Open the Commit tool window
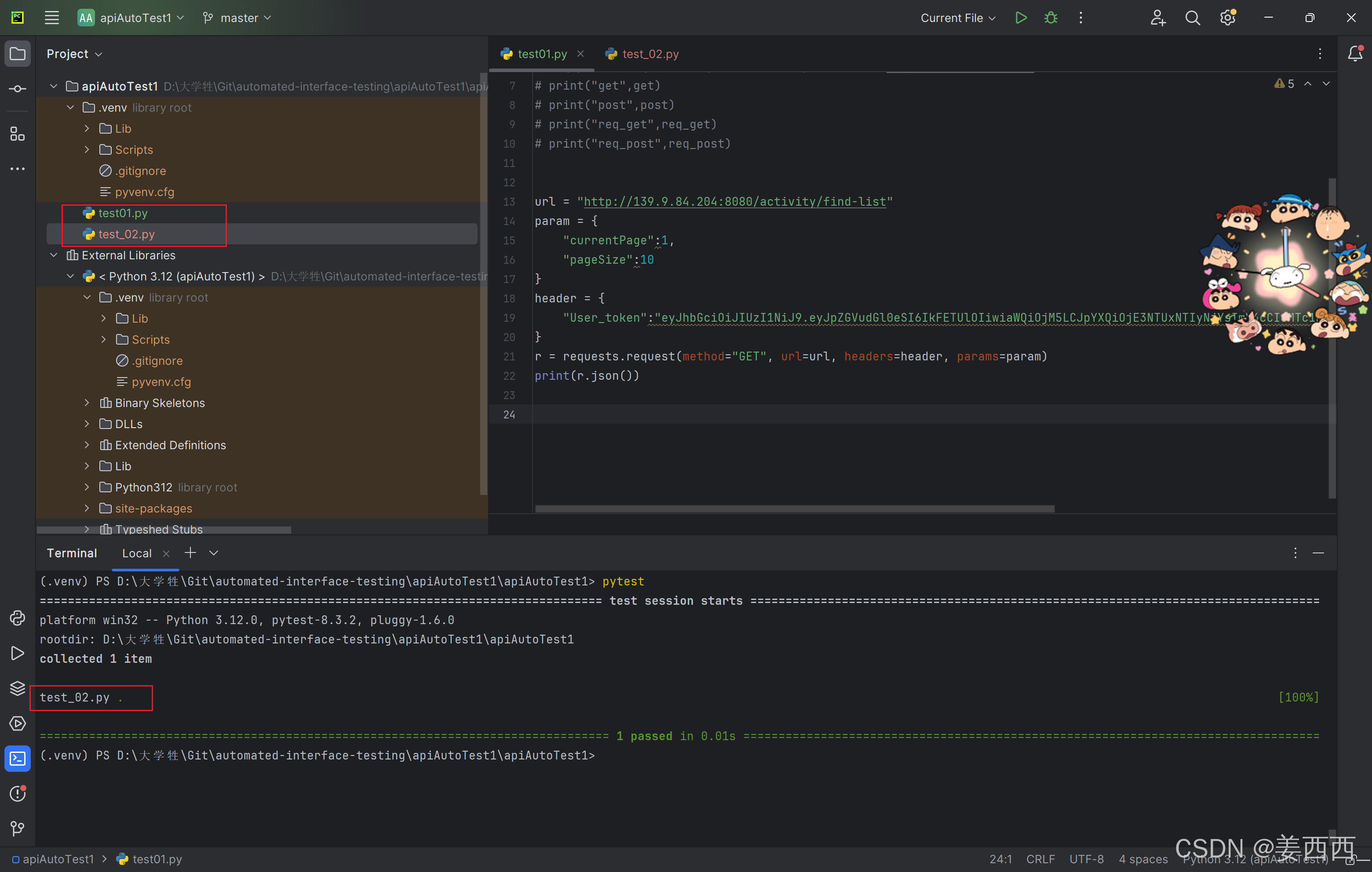 click(18, 89)
